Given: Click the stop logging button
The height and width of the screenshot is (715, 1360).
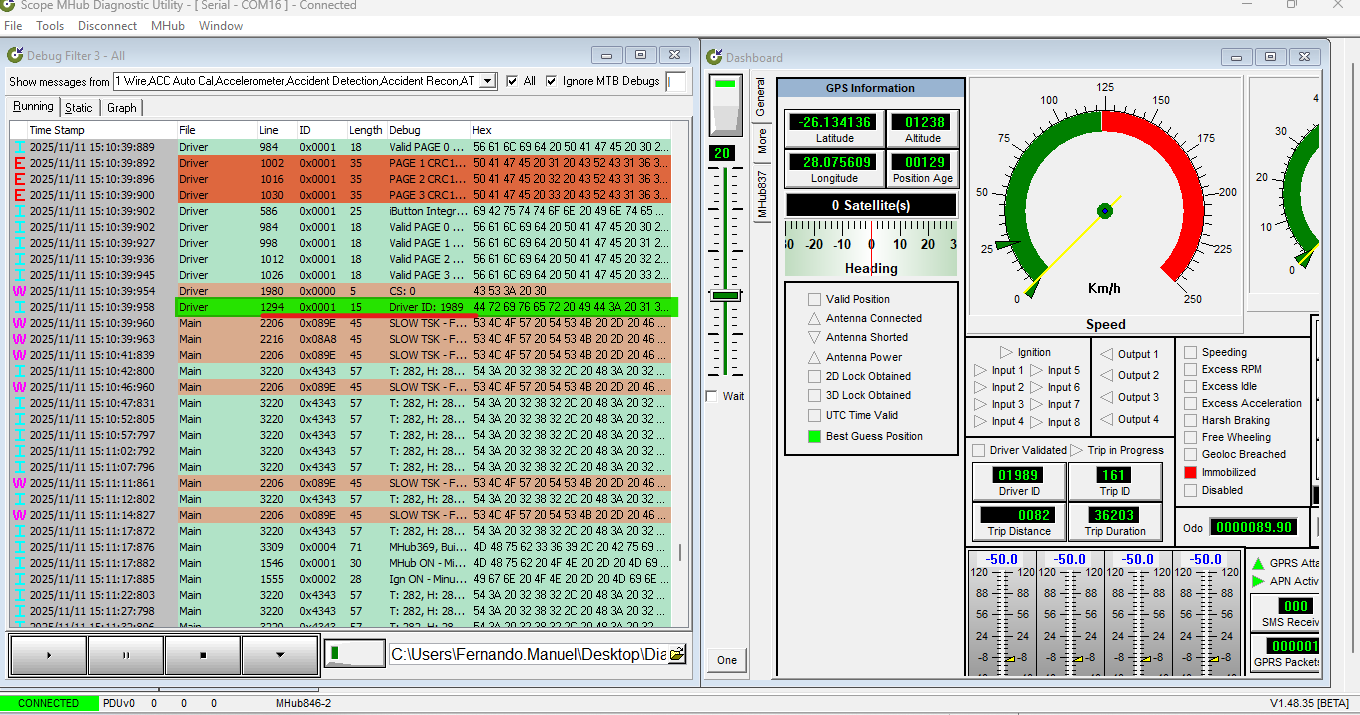Looking at the screenshot, I should tap(203, 655).
